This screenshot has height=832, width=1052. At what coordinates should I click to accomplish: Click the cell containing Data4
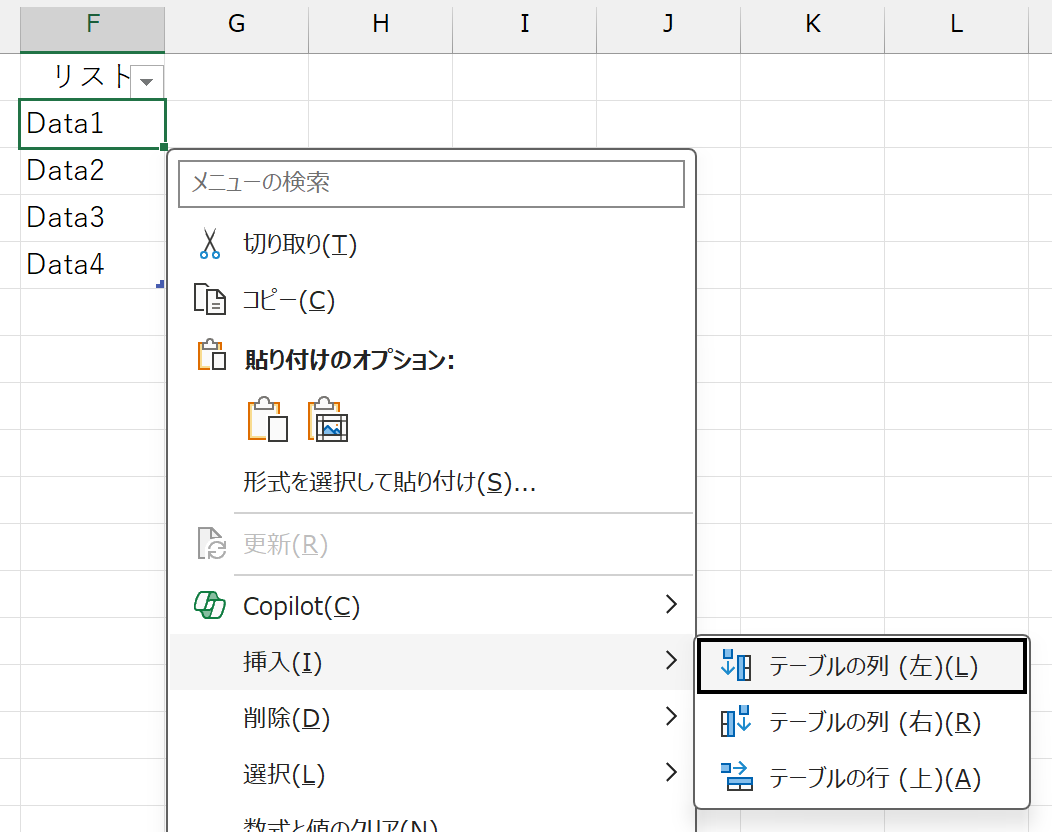coord(93,265)
